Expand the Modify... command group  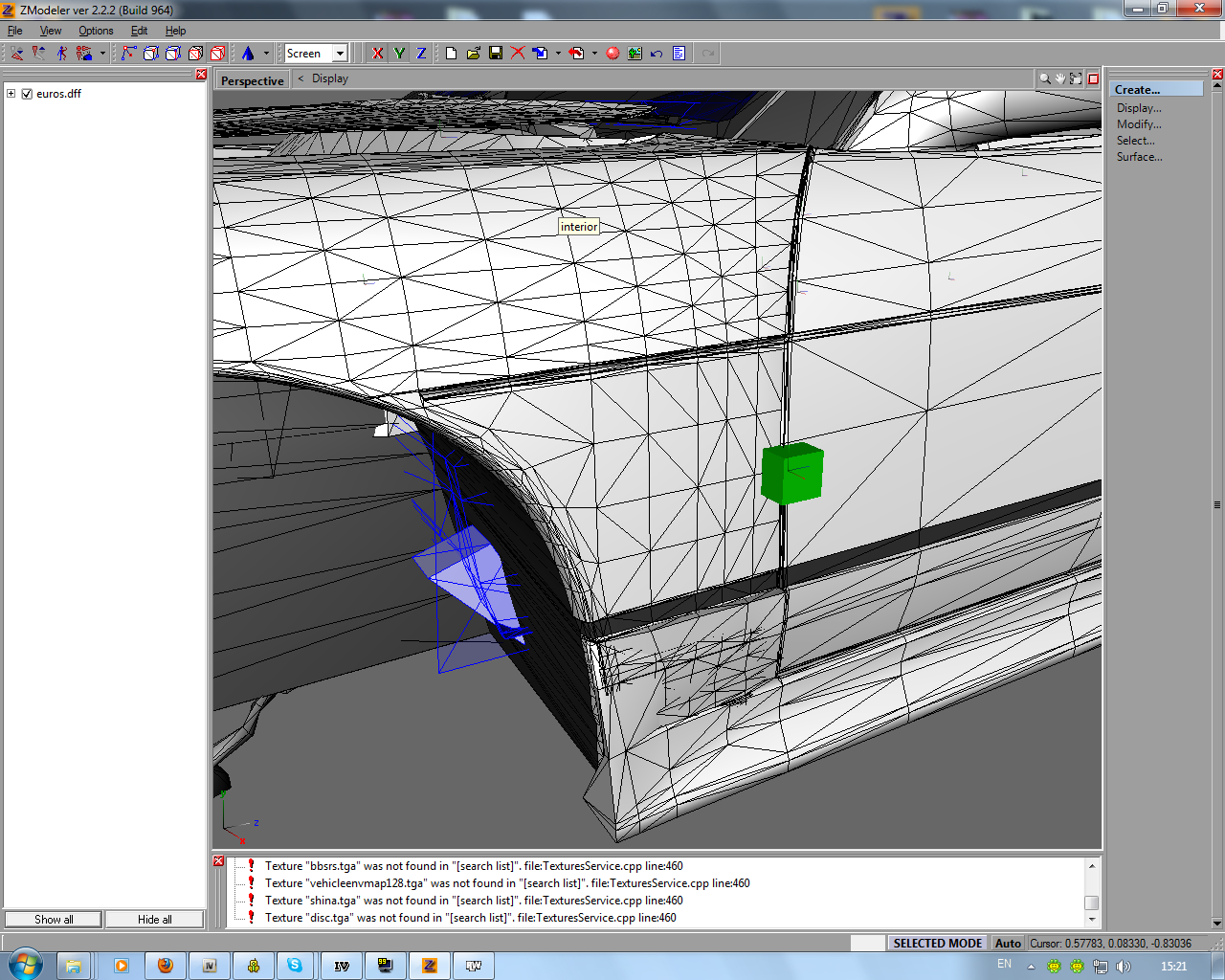pyautogui.click(x=1139, y=124)
